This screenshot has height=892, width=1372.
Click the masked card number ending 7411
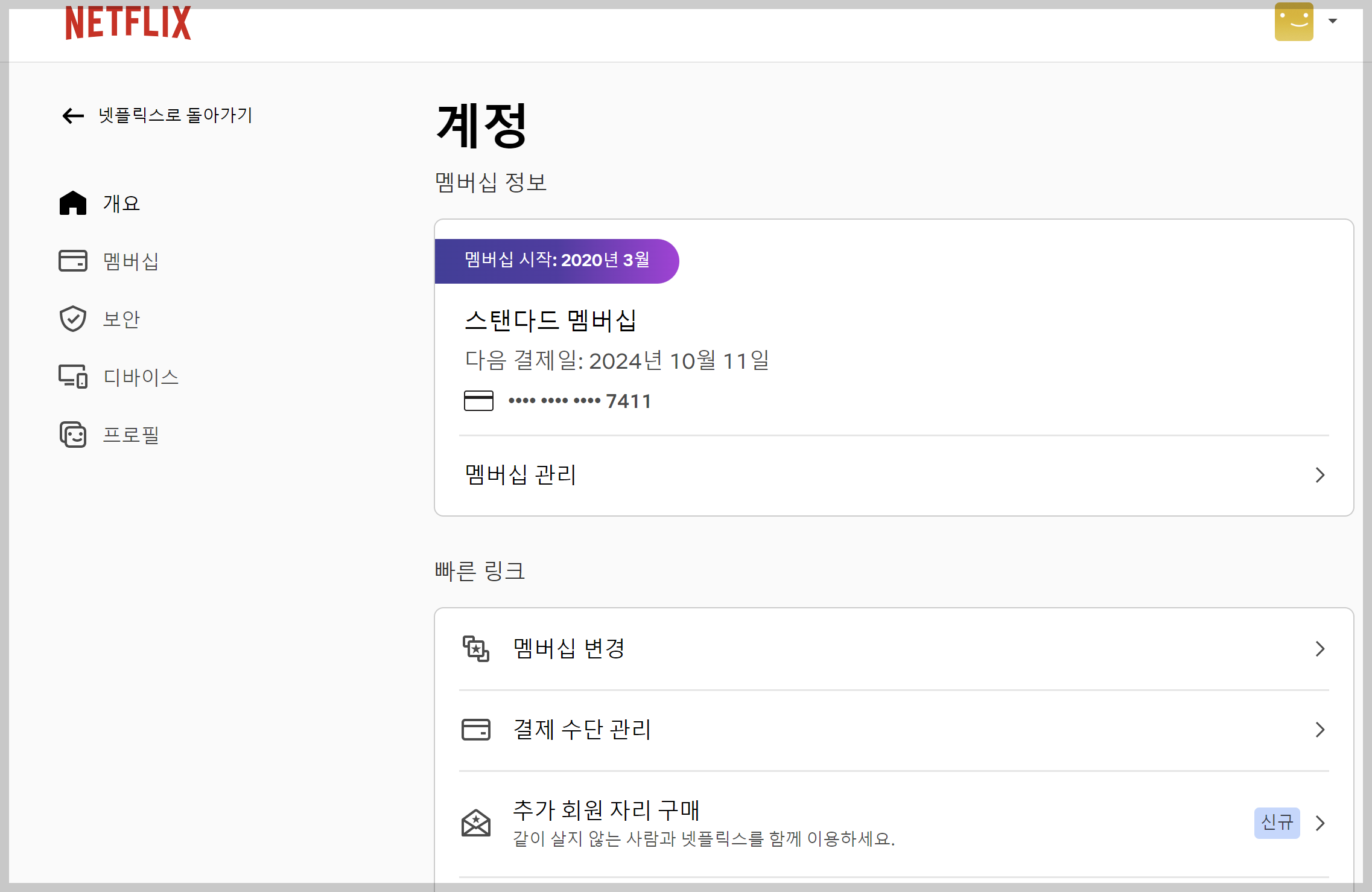(x=576, y=400)
